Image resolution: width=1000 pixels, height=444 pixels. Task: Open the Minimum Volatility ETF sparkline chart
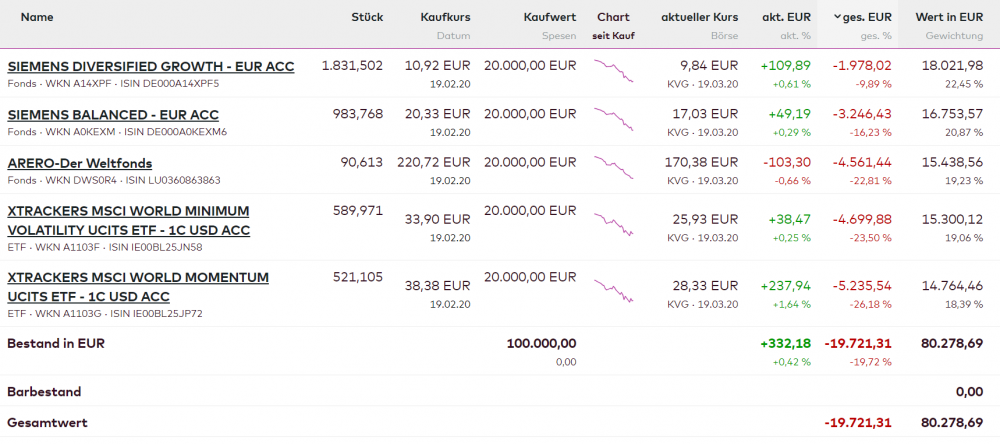coord(613,222)
